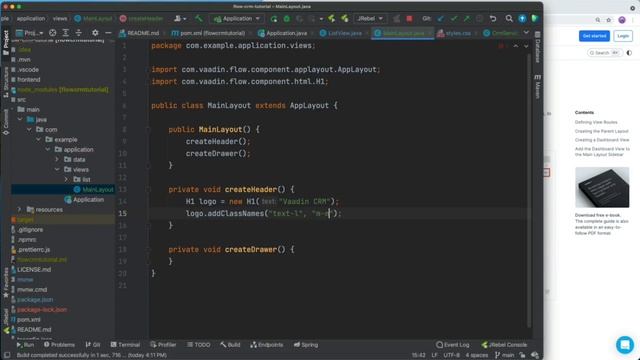Switch to Application.java editor tab
Image resolution: width=640 pixels, height=360 pixels.
(x=282, y=33)
